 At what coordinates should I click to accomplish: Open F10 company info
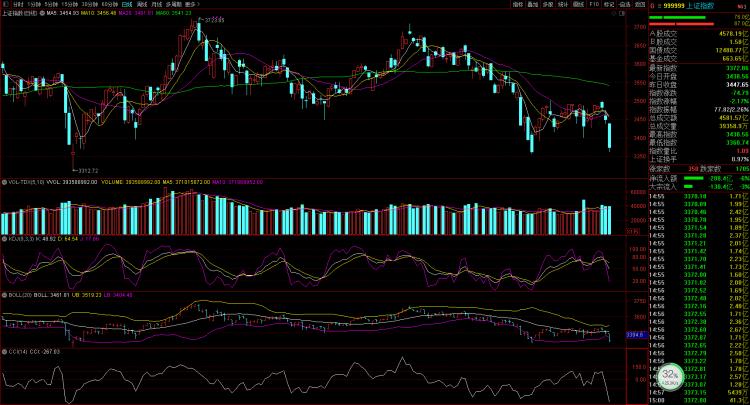tap(594, 5)
